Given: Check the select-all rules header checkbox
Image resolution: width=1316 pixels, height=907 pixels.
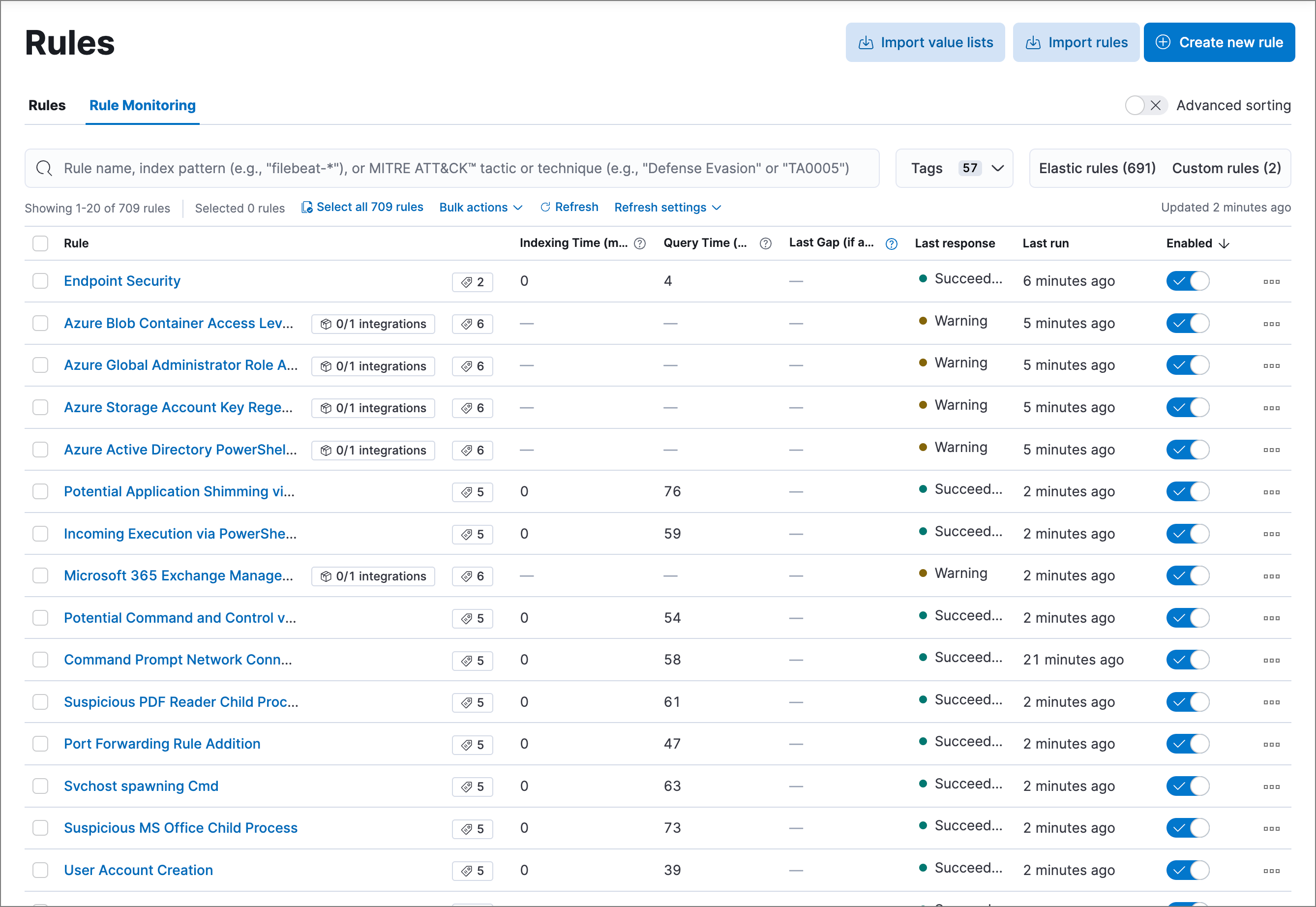Looking at the screenshot, I should point(40,244).
